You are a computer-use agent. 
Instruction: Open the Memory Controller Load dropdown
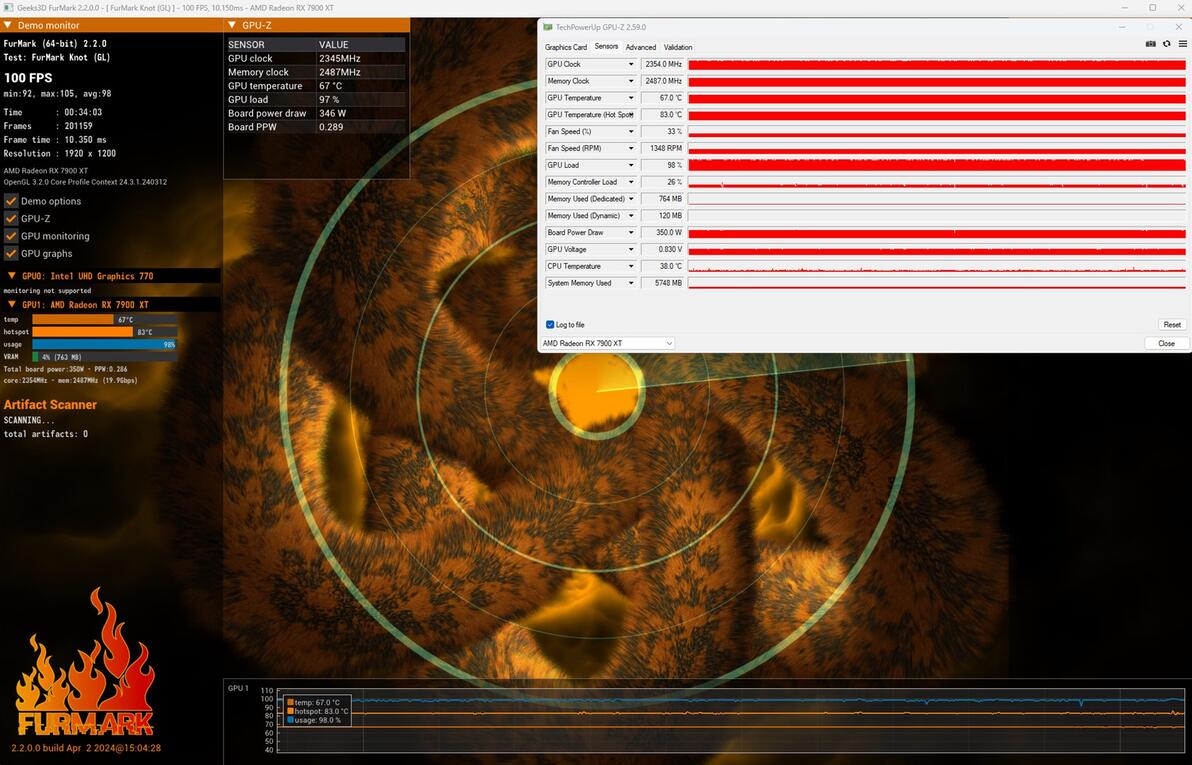pyautogui.click(x=630, y=182)
